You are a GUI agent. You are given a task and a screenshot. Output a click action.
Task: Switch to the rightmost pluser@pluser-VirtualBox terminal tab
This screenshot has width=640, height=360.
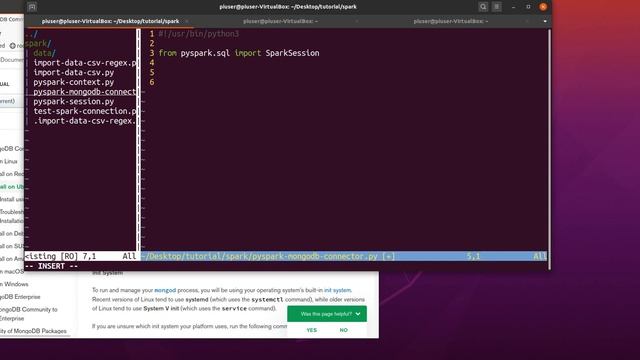pos(451,21)
